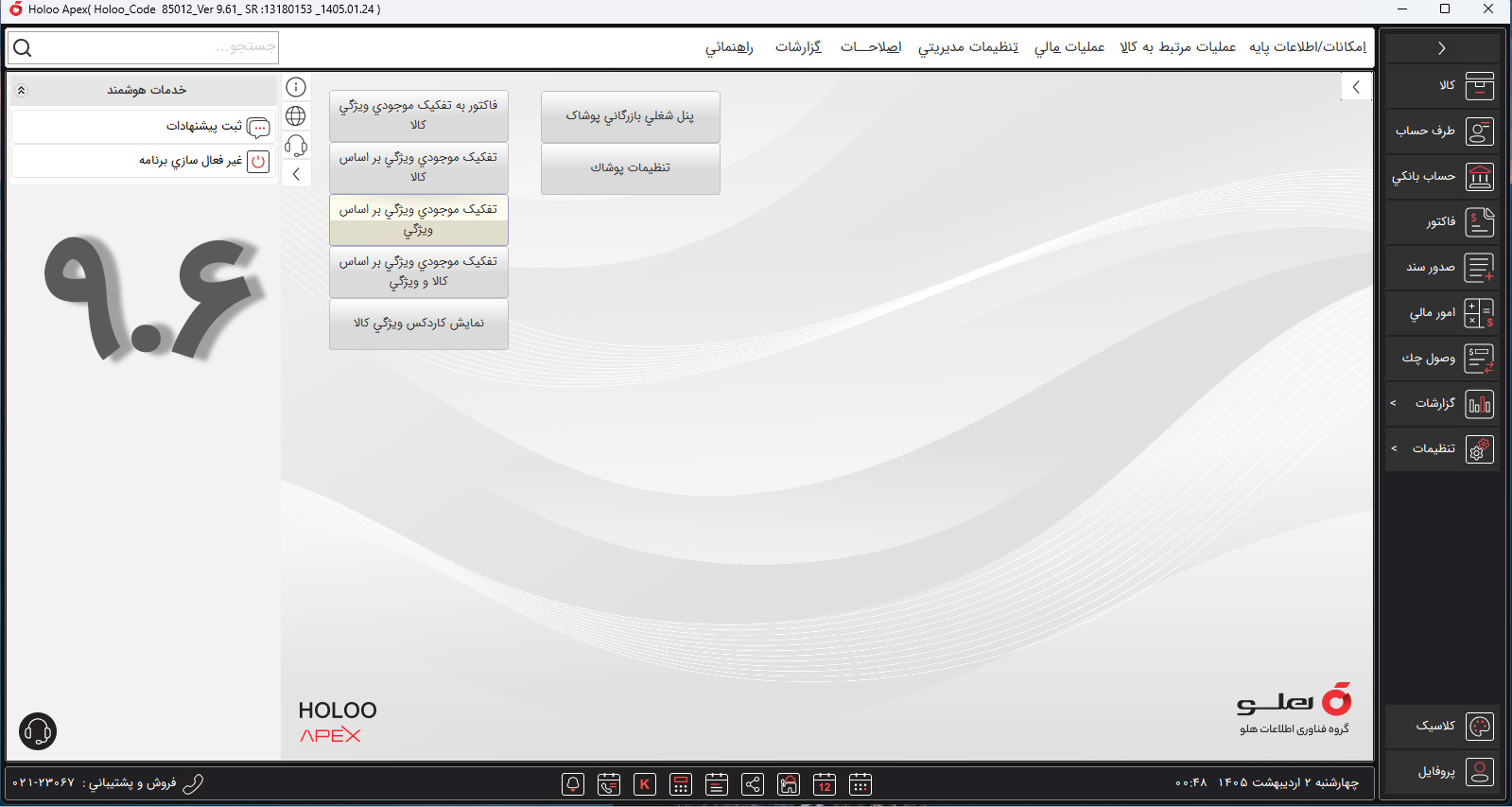Click the phone calendar icon in bottom bar
Viewport: 1512px width, 807px height.
click(x=609, y=784)
